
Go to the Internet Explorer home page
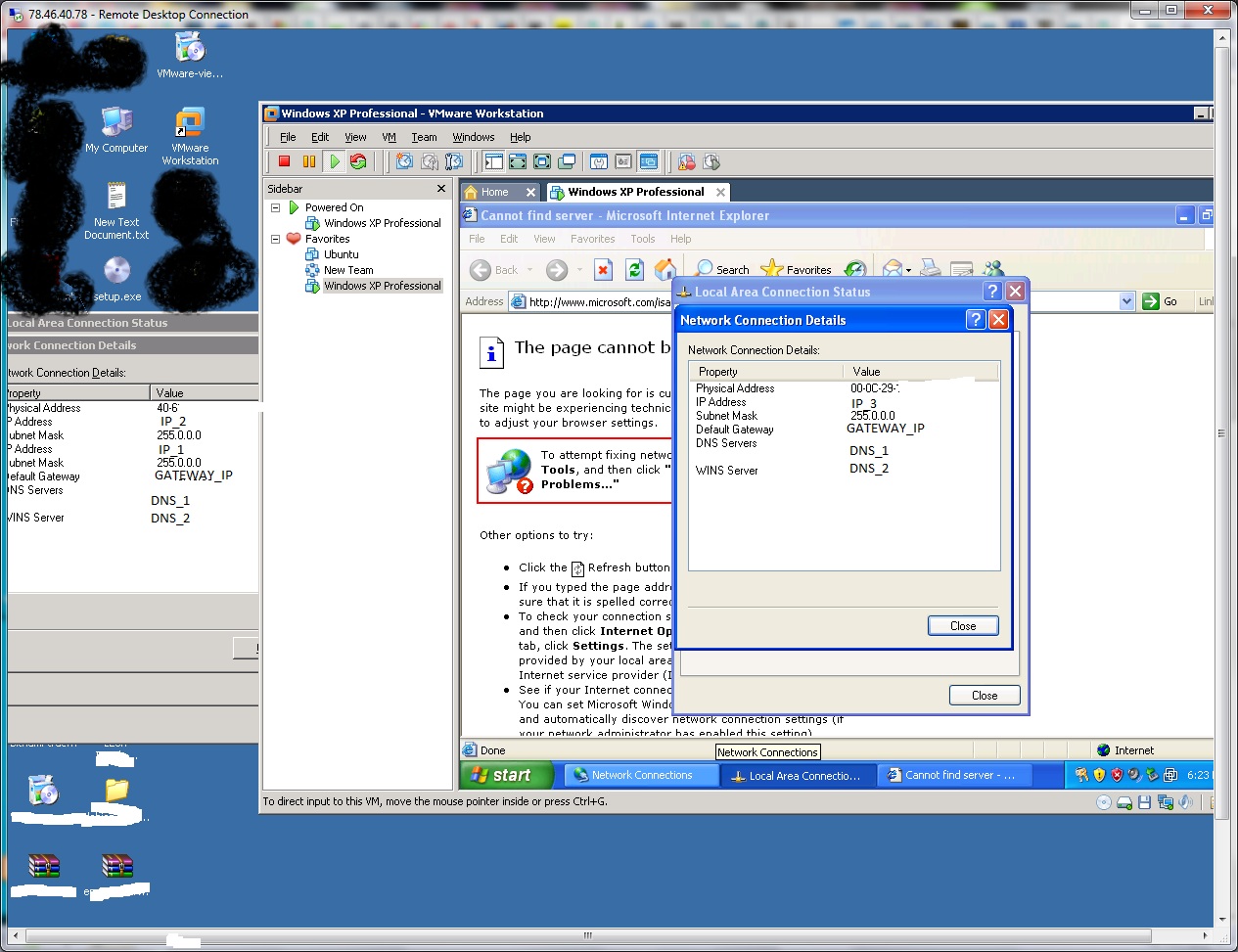click(665, 270)
